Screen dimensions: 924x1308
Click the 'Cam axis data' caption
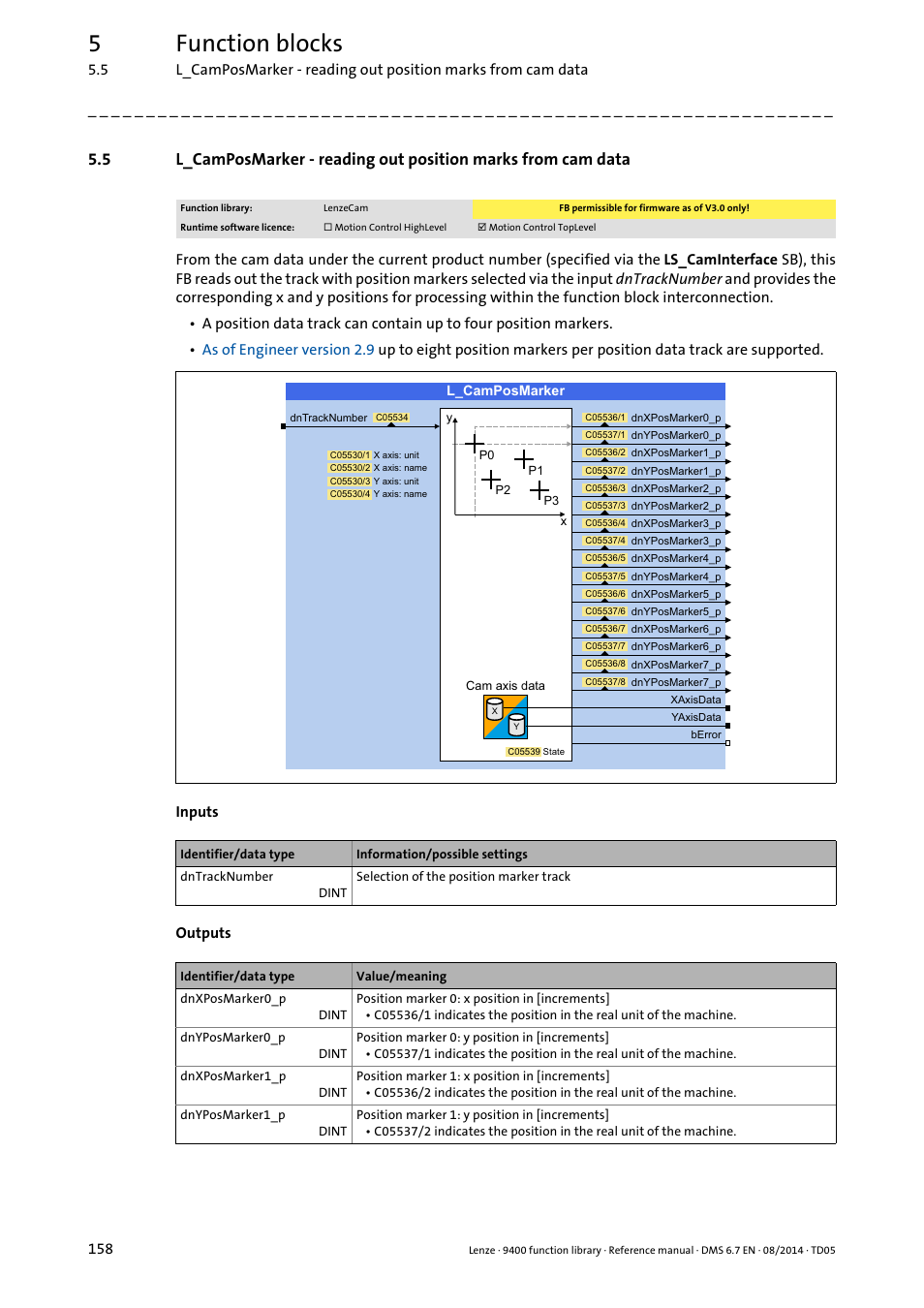(x=506, y=686)
